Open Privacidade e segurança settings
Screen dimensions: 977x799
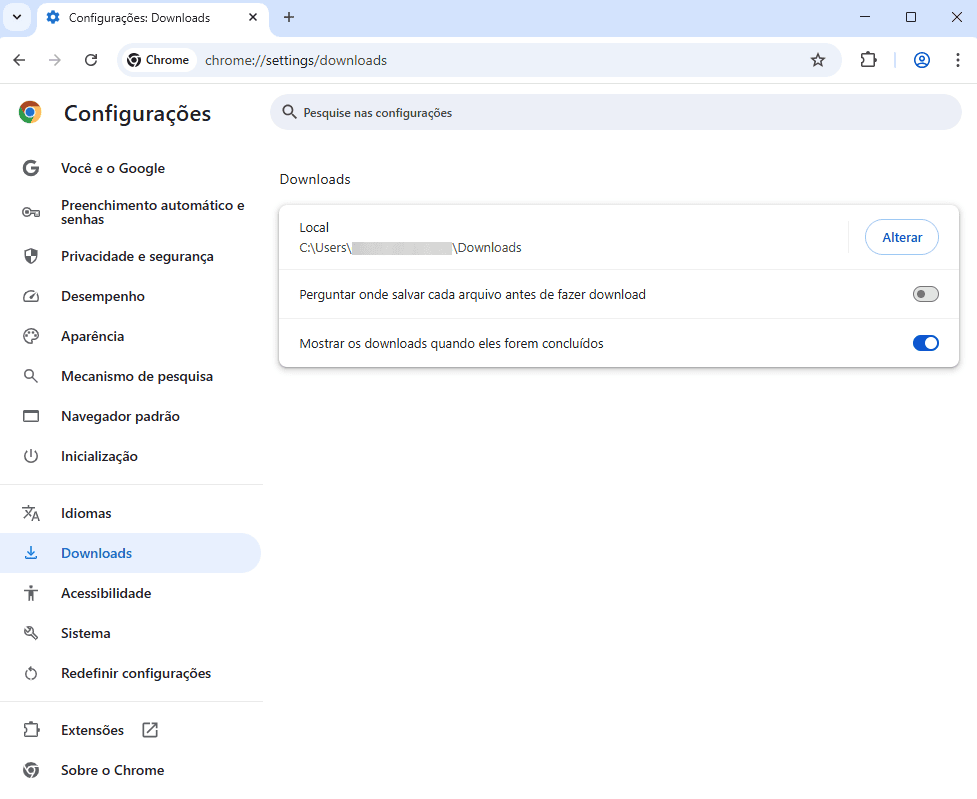coord(137,256)
